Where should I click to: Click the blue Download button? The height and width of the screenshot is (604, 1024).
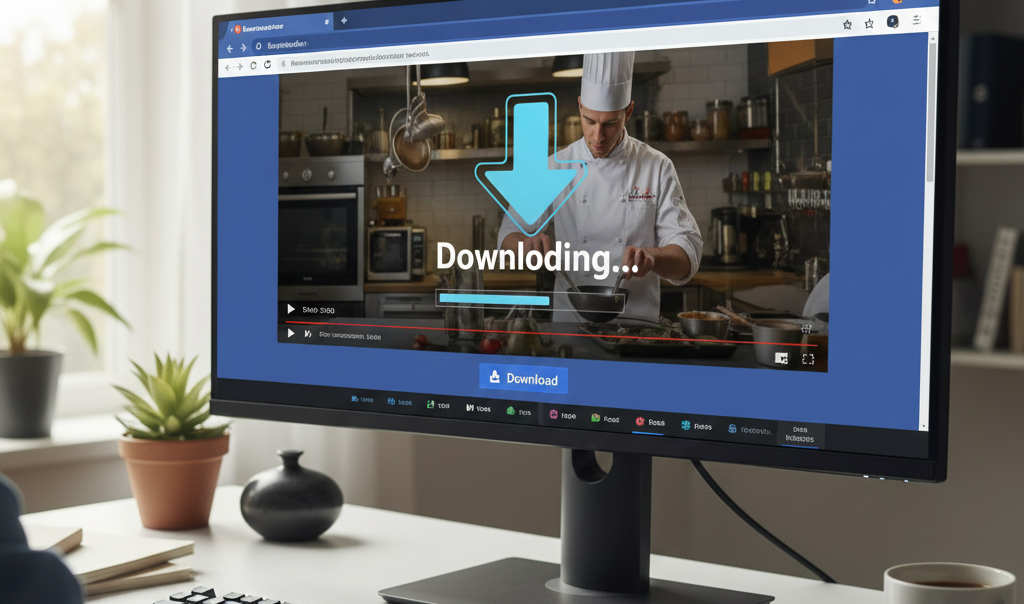(523, 379)
